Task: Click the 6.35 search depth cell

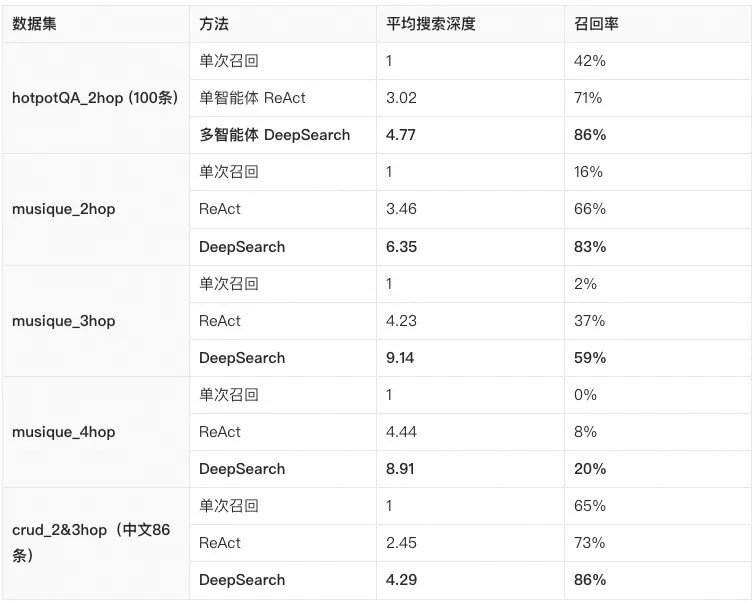Action: (401, 247)
